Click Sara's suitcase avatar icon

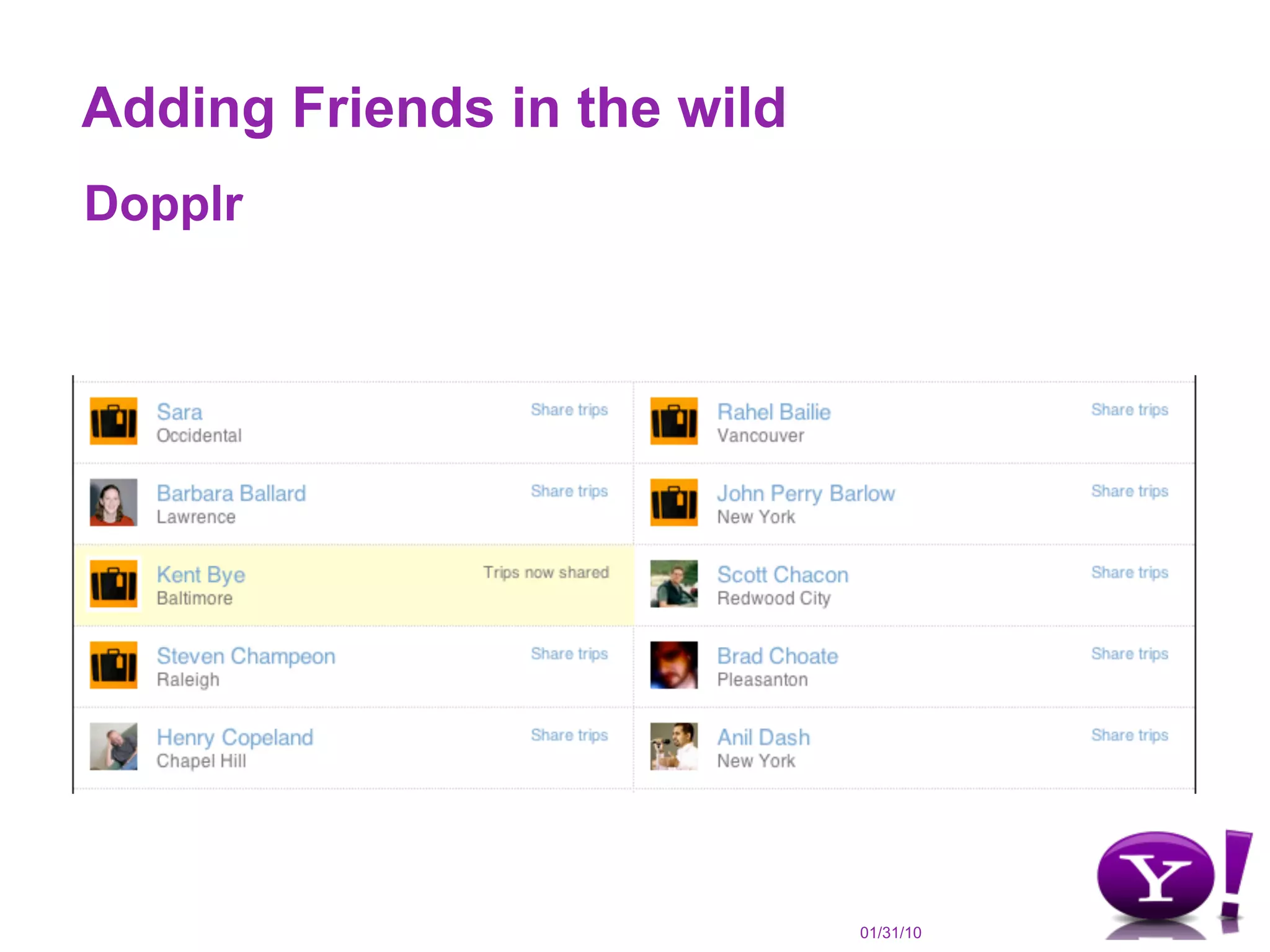tap(113, 421)
